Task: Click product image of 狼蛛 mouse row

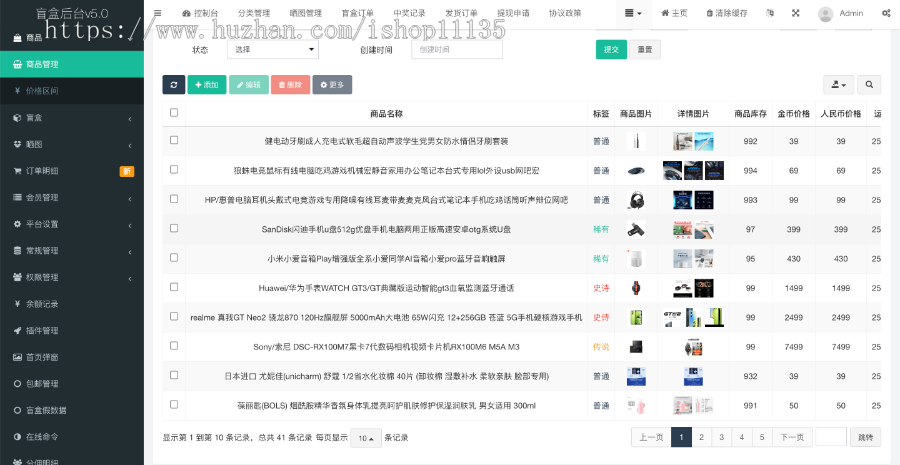Action: tap(636, 170)
